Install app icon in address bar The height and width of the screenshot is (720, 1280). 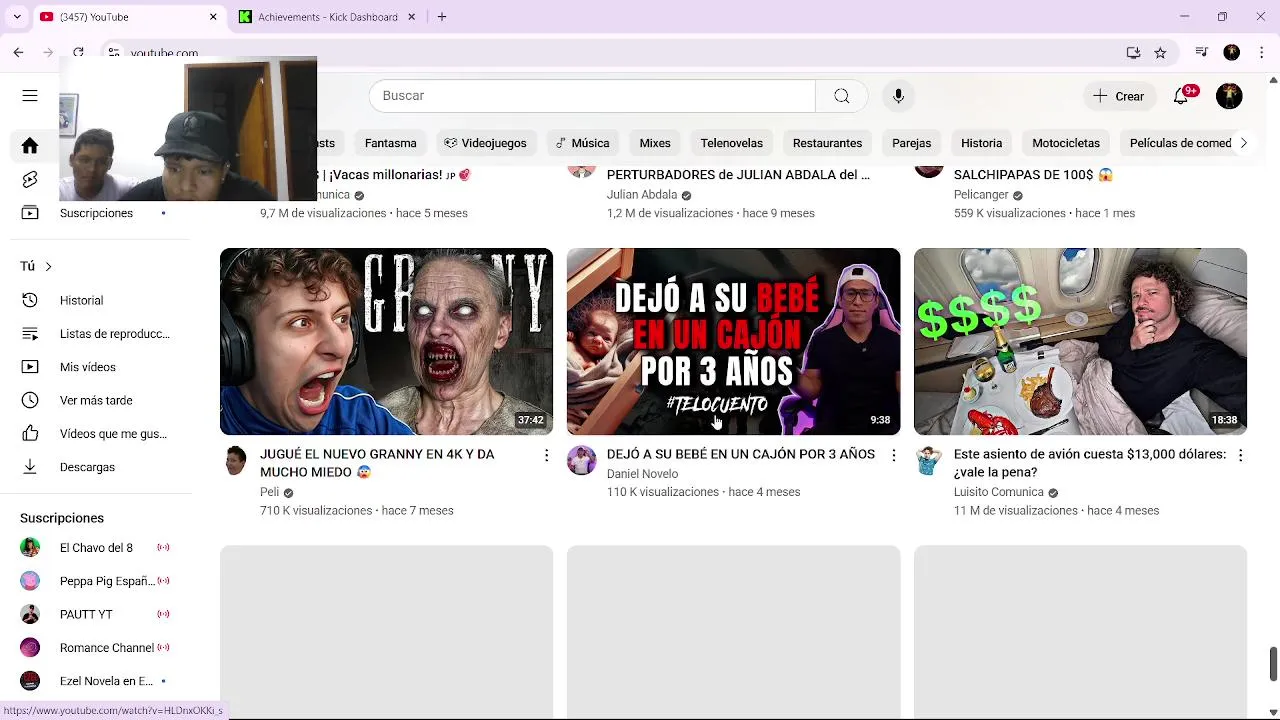click(1133, 52)
